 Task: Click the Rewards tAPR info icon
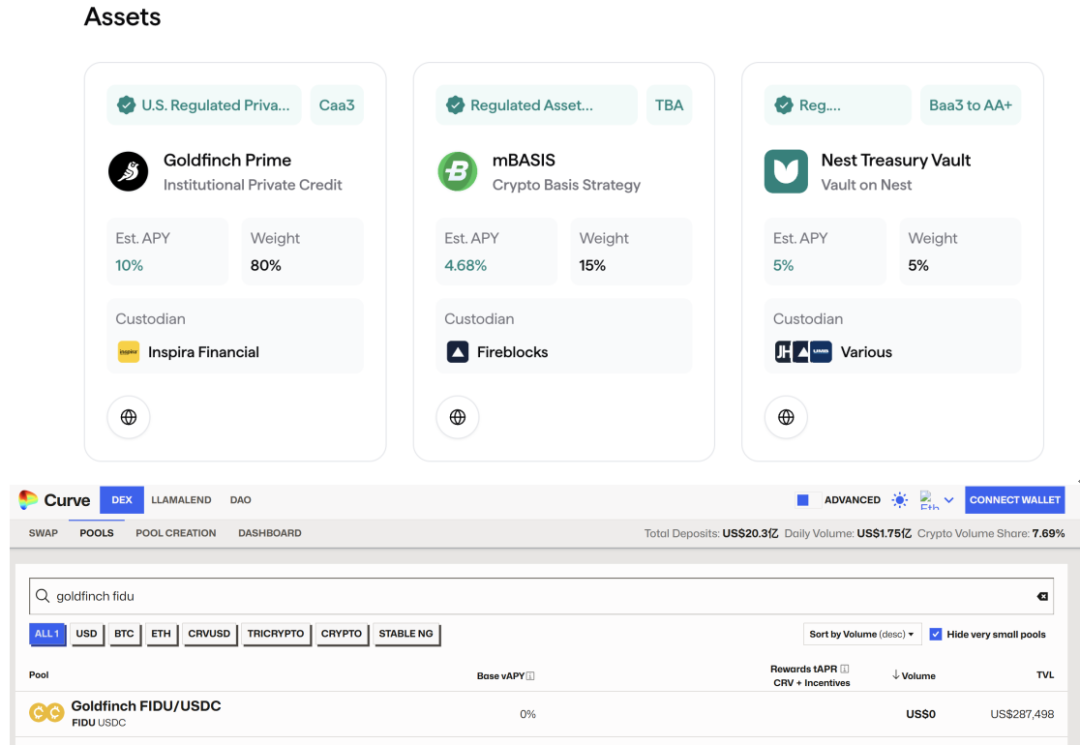pos(845,669)
